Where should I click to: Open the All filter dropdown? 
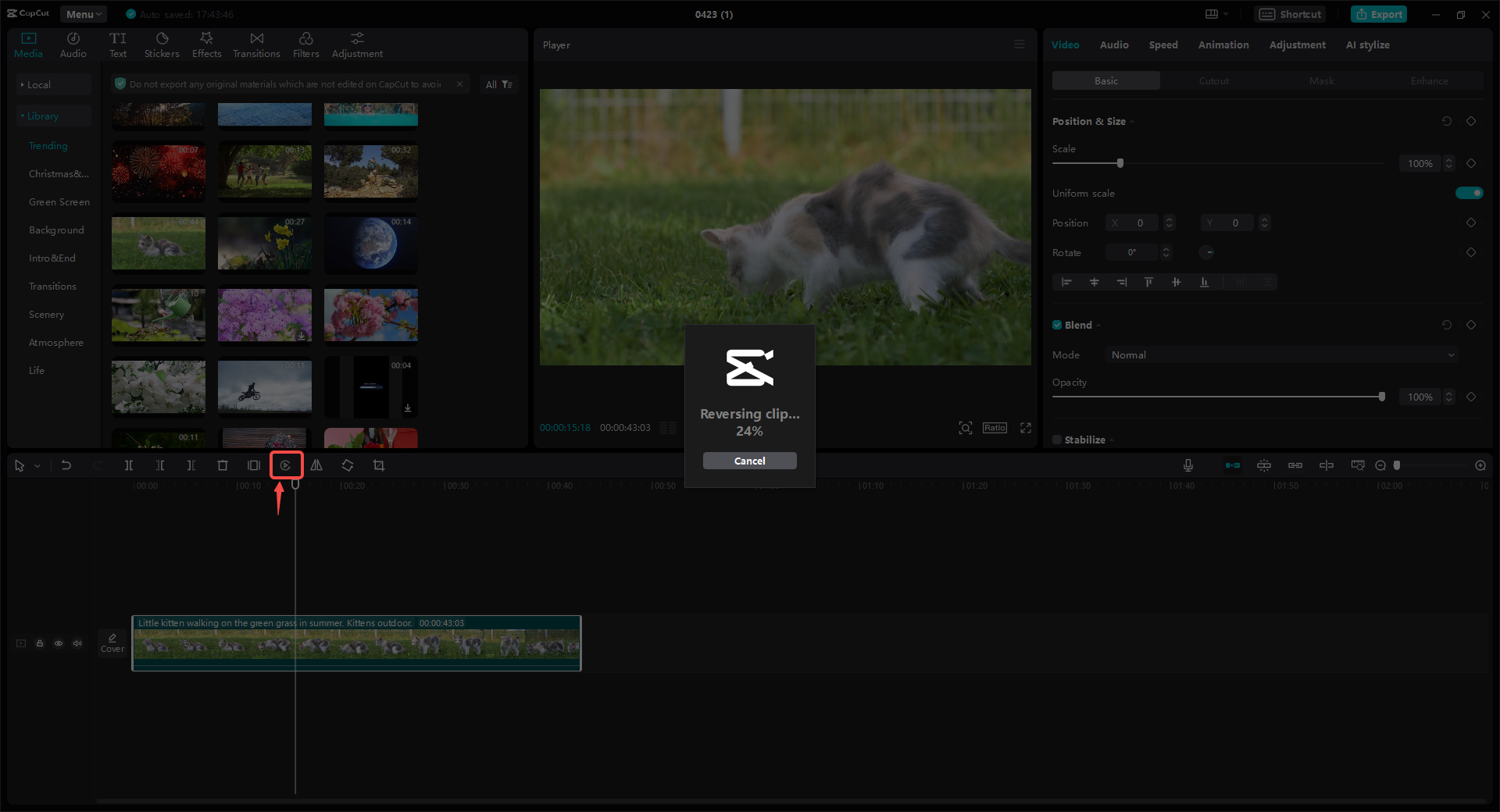[x=498, y=84]
